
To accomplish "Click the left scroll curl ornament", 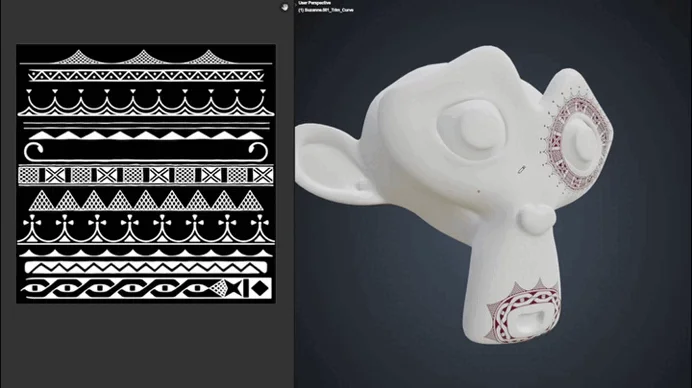I will 34,151.
